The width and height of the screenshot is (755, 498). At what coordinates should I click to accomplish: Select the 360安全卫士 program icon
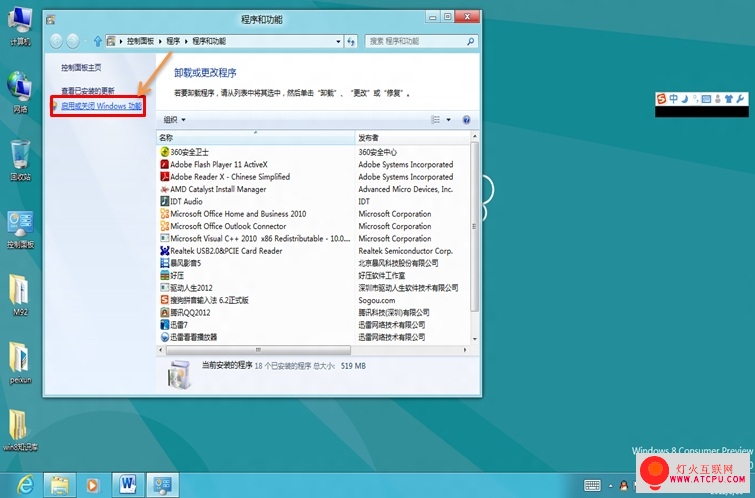(x=165, y=152)
